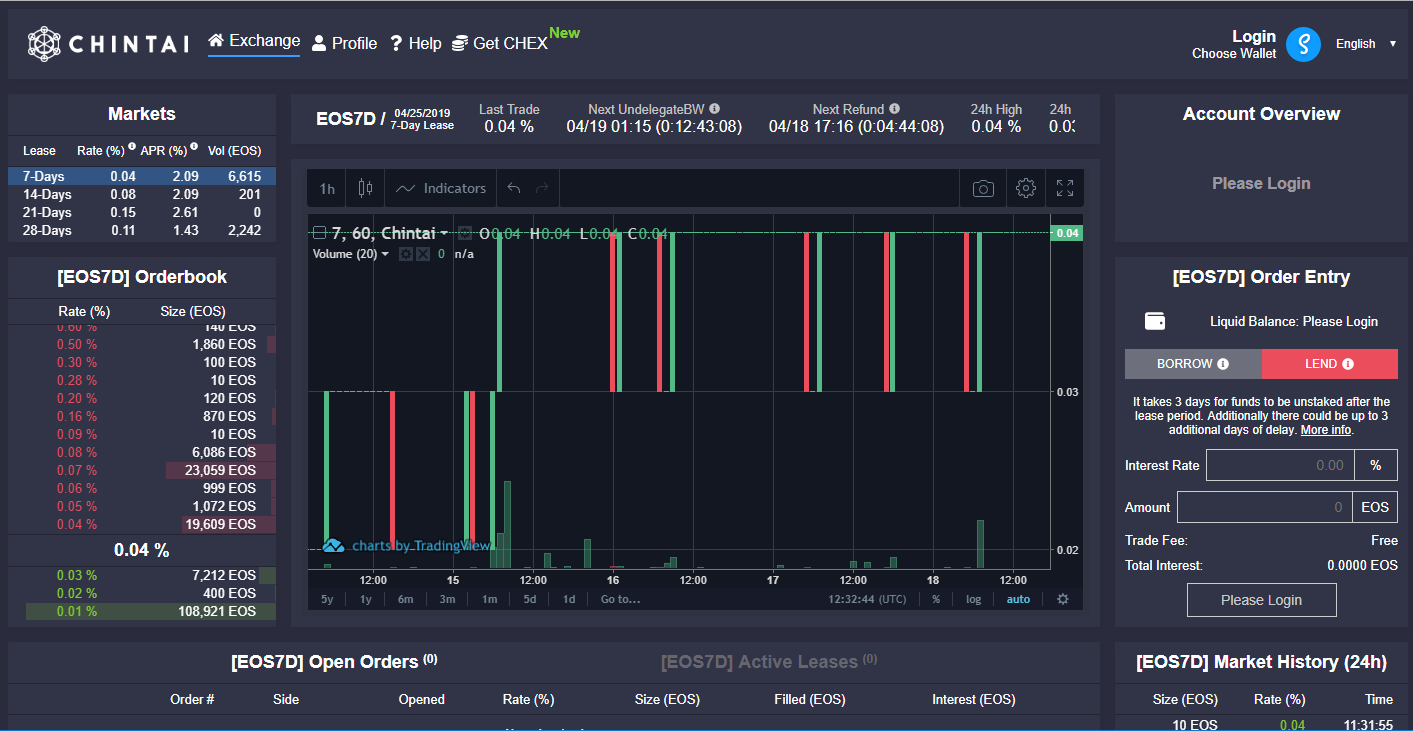Undo the last chart action

click(x=514, y=188)
